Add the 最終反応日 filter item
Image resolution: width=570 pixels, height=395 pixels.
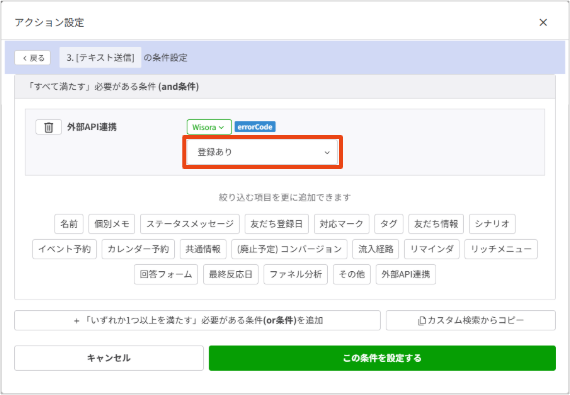[x=231, y=274]
